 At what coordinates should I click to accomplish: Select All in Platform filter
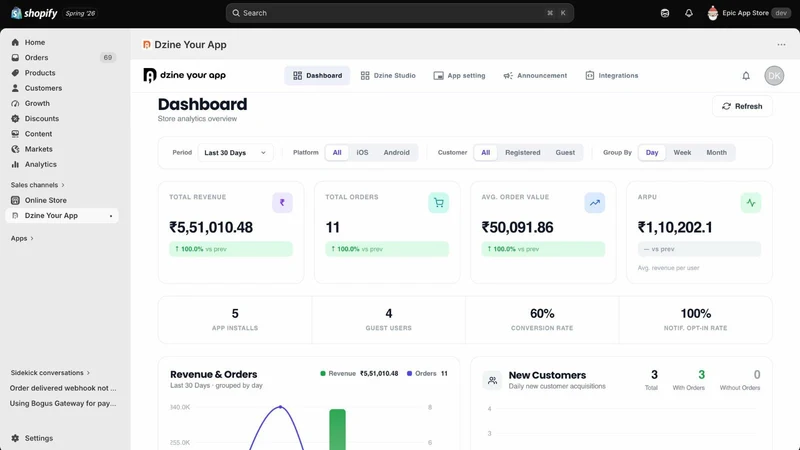click(337, 153)
